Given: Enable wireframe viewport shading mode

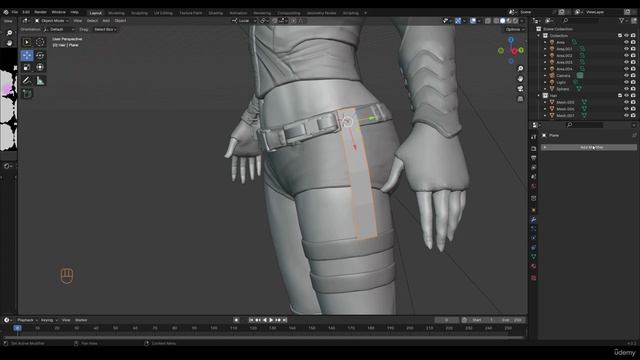Looking at the screenshot, I should 496,20.
